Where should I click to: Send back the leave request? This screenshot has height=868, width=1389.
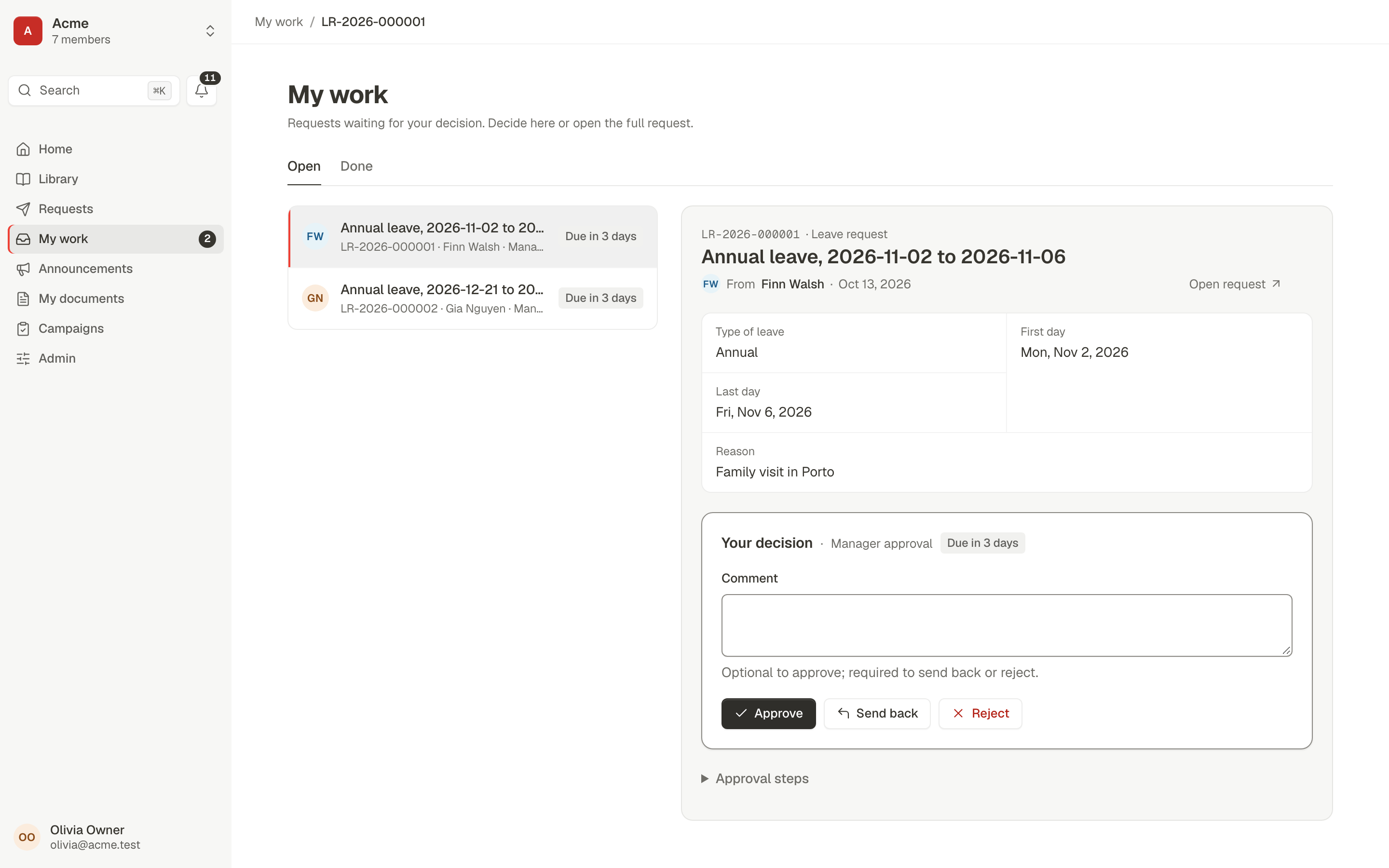(877, 714)
